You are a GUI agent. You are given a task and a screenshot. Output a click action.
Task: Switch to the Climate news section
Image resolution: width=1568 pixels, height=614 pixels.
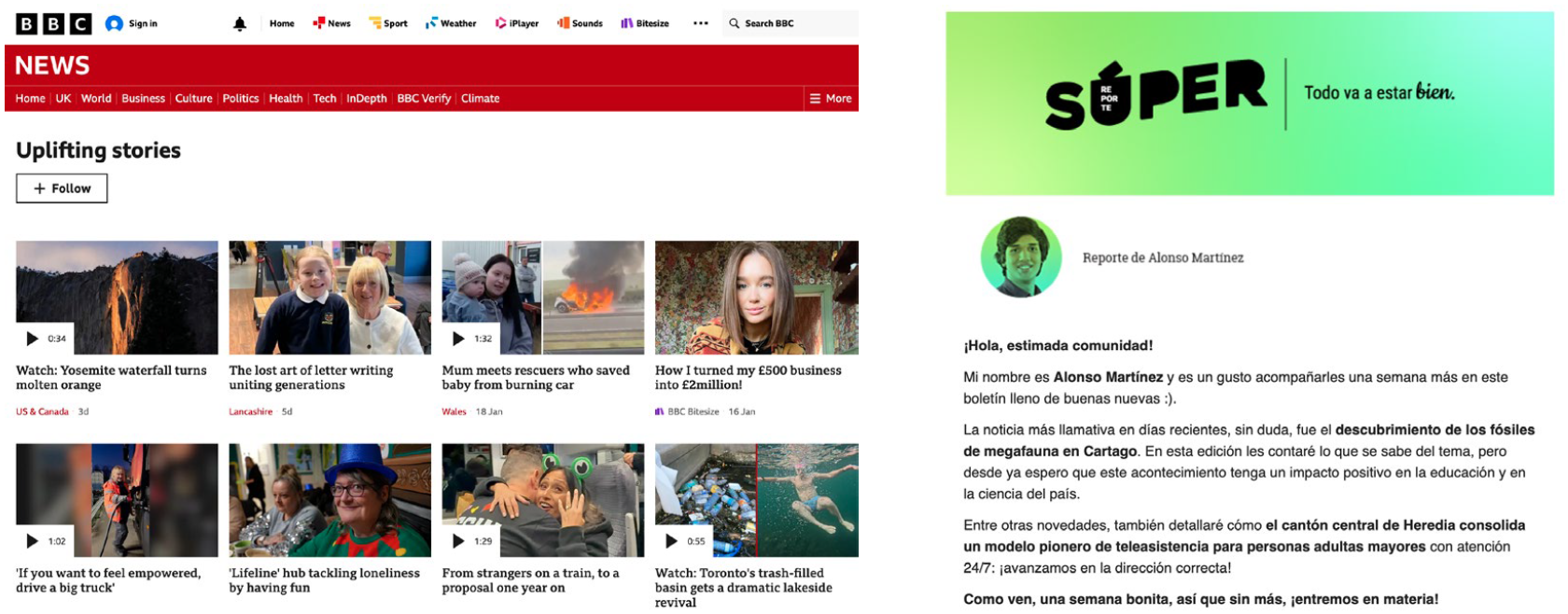pos(480,99)
